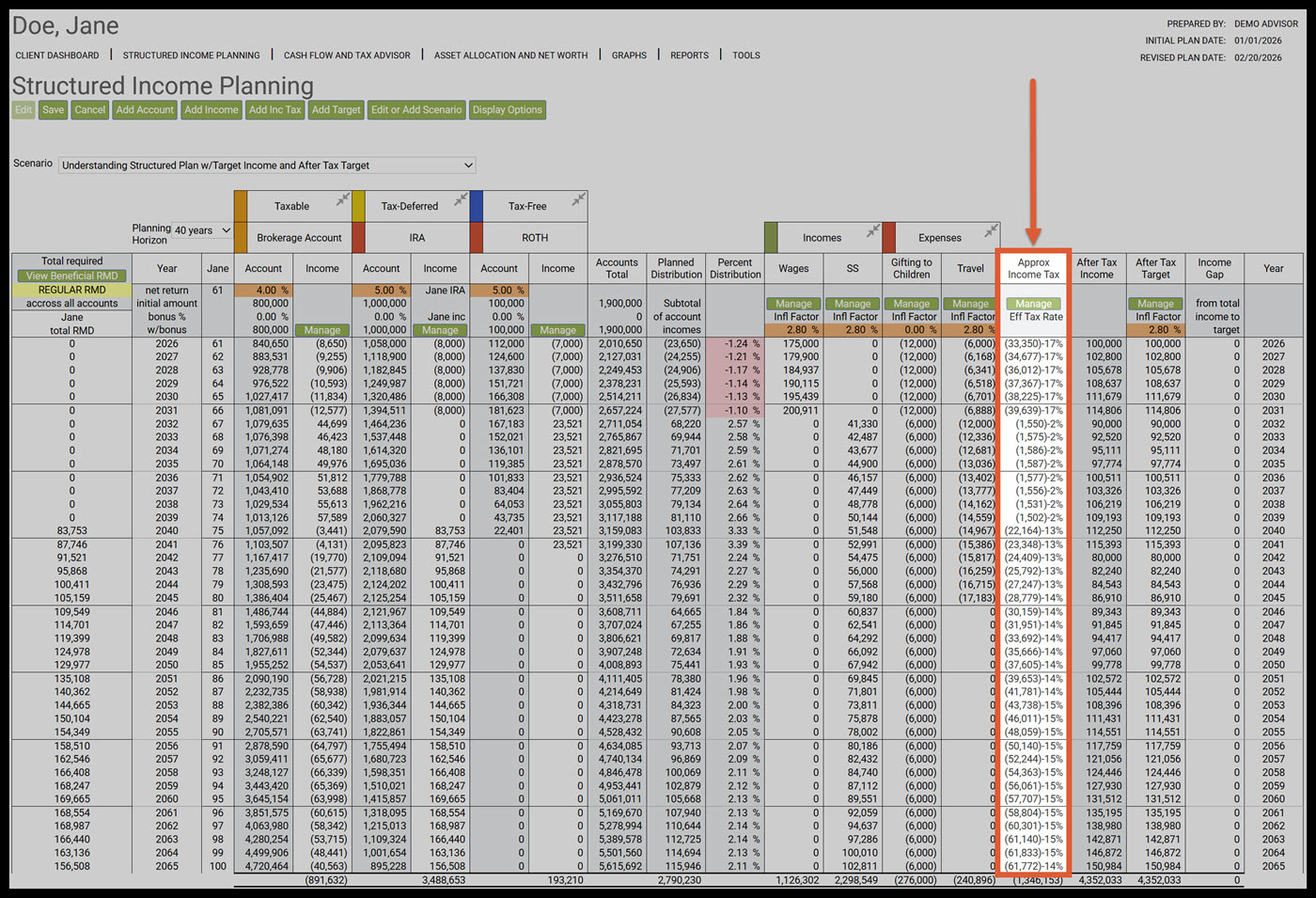1316x898 pixels.
Task: Click the yellow Tax-Deferred color marker
Action: 358,206
